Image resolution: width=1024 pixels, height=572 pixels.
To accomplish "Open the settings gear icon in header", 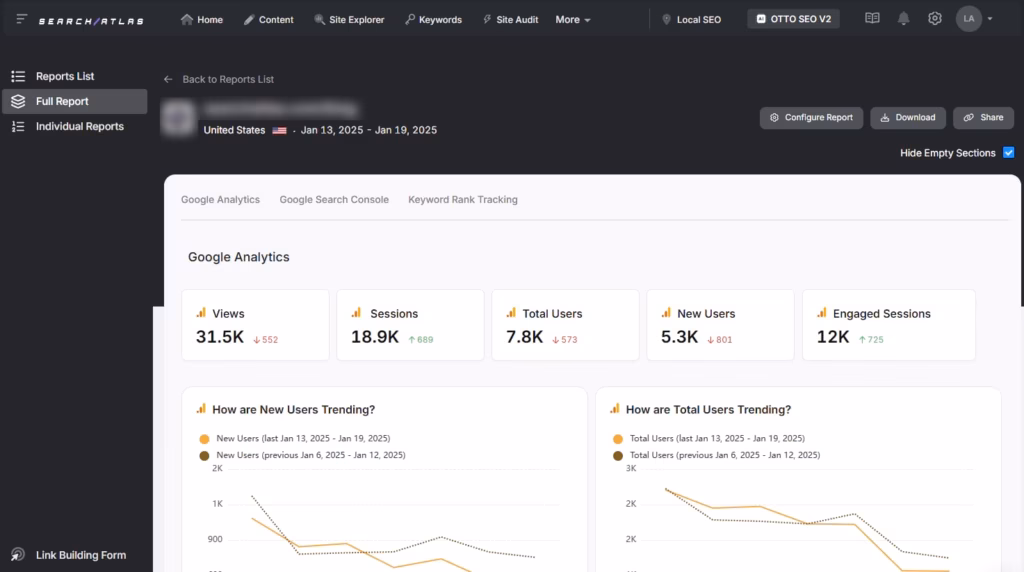I will pos(935,19).
